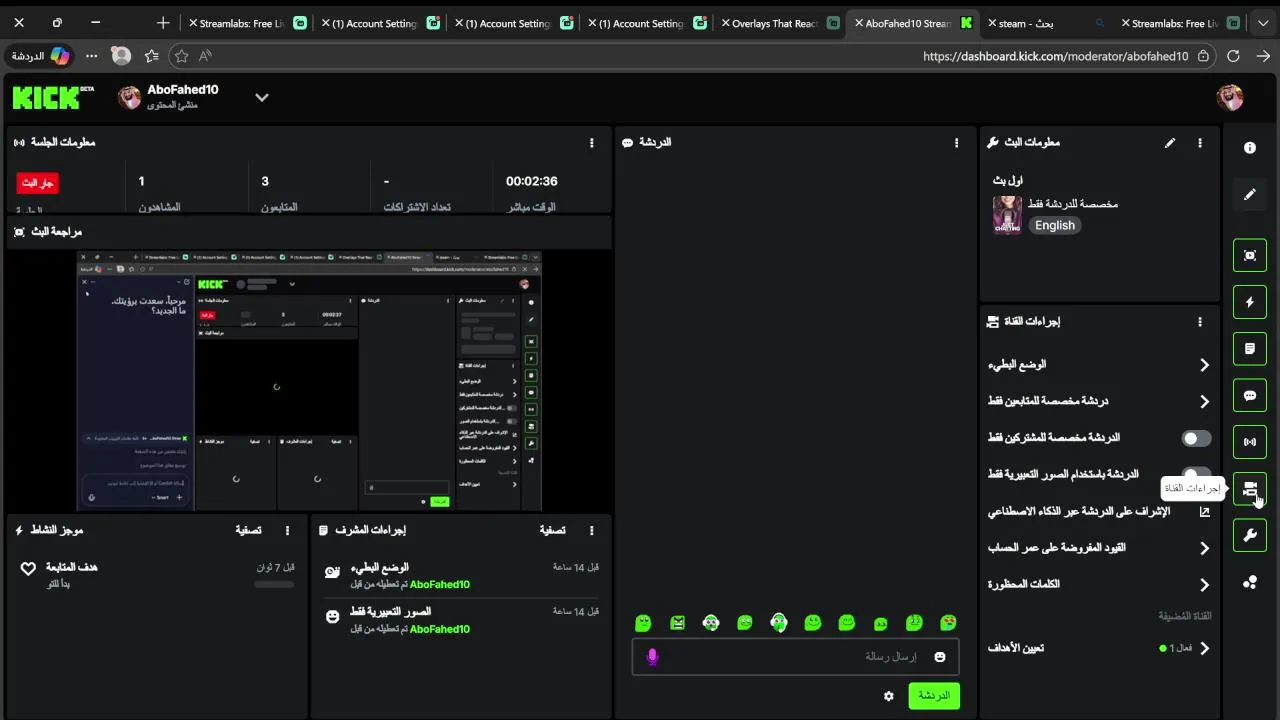The image size is (1280, 720).
Task: Open the AboFahed10 channel dropdown chevron
Action: point(261,97)
